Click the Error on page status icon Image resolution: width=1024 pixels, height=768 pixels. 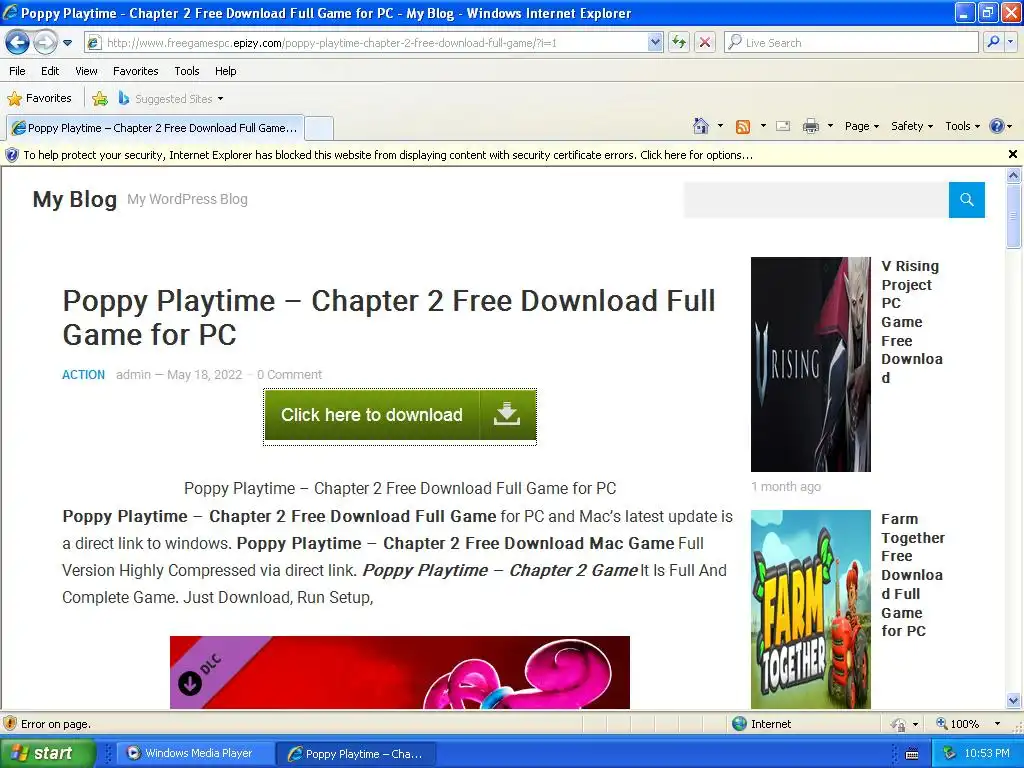coord(10,724)
